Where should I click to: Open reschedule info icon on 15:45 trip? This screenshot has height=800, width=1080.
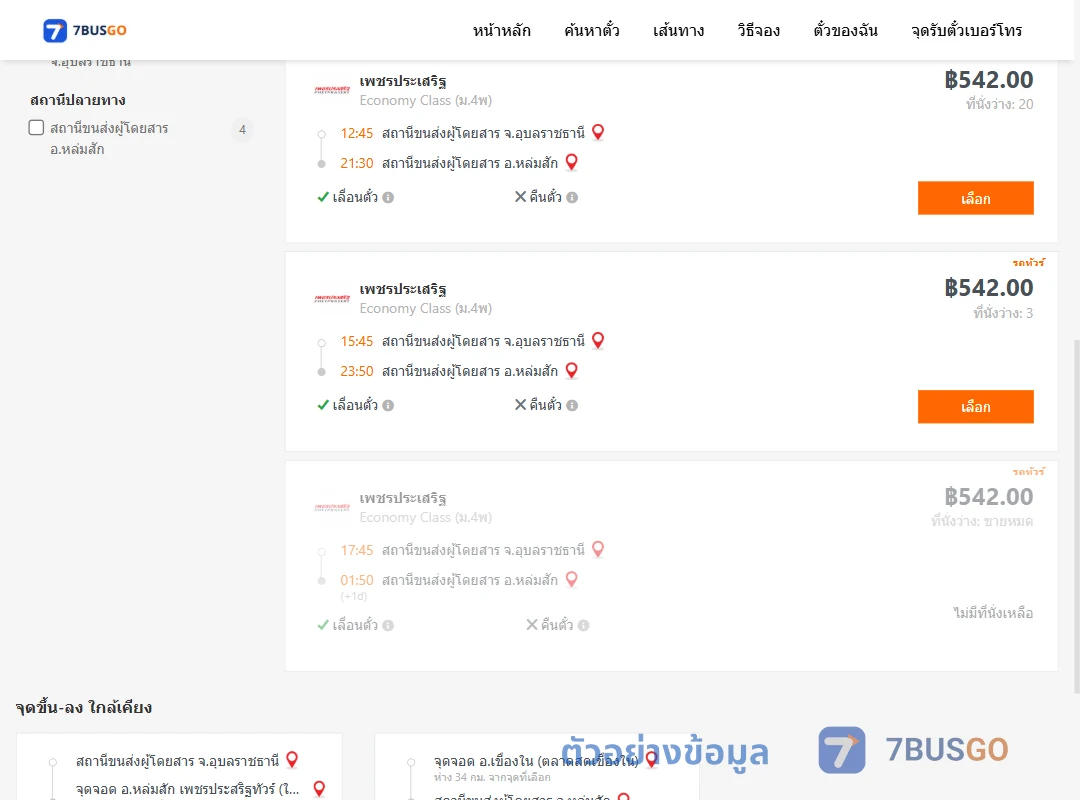[388, 406]
